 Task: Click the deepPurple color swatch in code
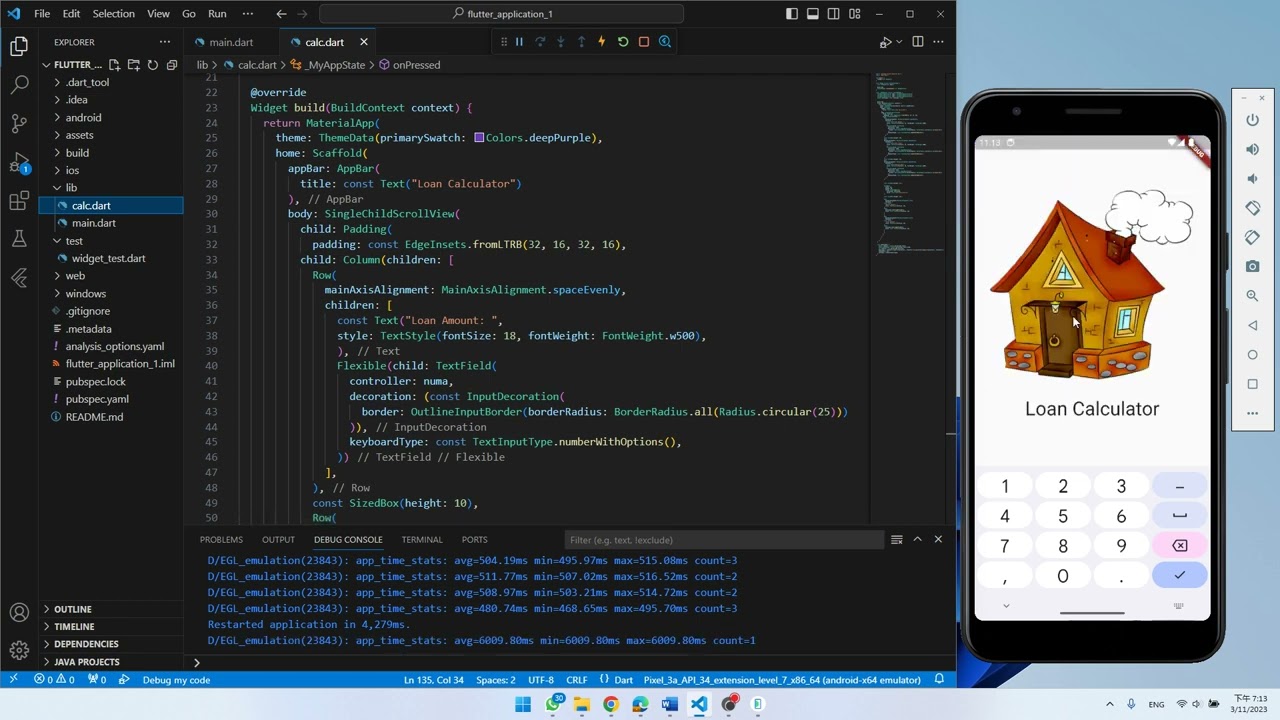[480, 138]
